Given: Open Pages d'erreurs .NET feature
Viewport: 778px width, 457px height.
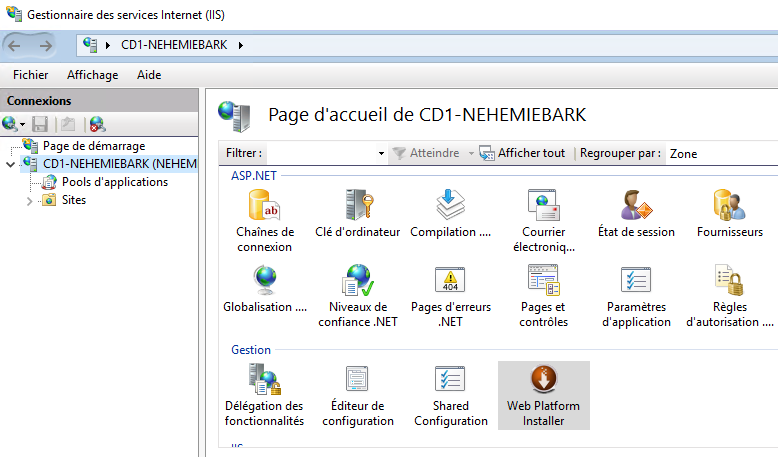Looking at the screenshot, I should point(451,296).
